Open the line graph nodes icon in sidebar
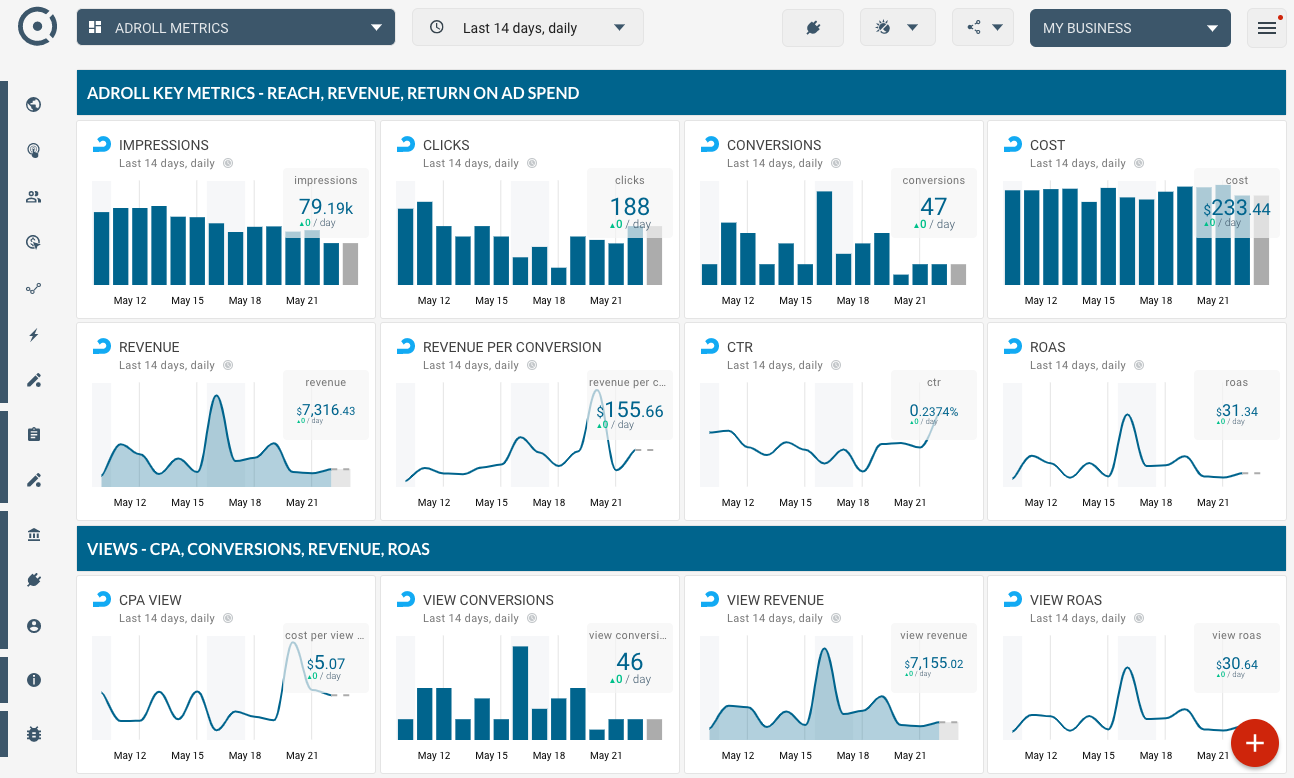Viewport: 1294px width, 778px height. [x=34, y=289]
